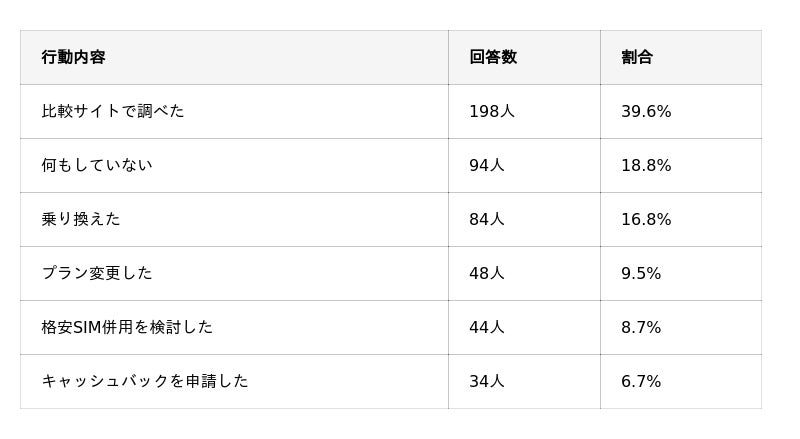This screenshot has height=439, width=800.
Task: Click the 行動内容 column header
Action: (x=73, y=57)
